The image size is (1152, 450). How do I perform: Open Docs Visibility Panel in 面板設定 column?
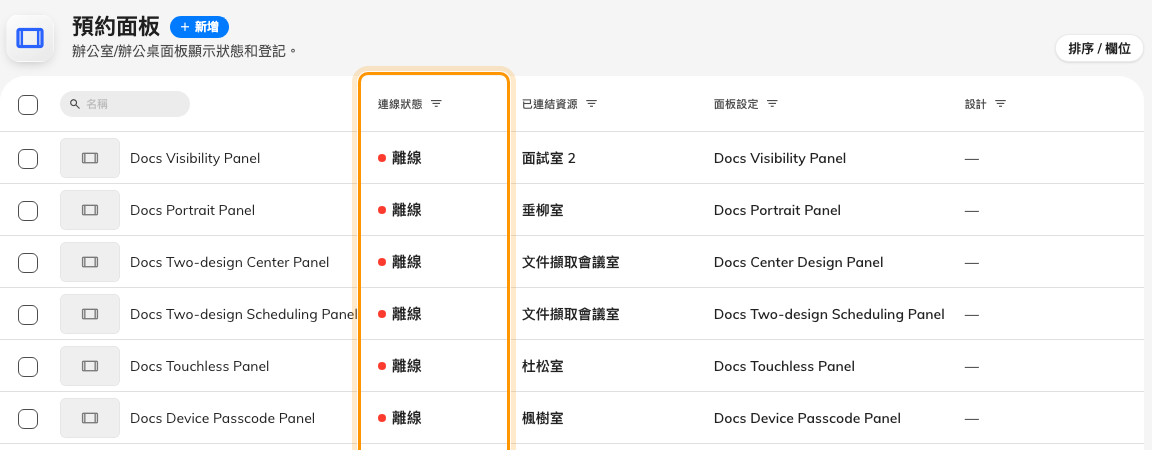(780, 158)
